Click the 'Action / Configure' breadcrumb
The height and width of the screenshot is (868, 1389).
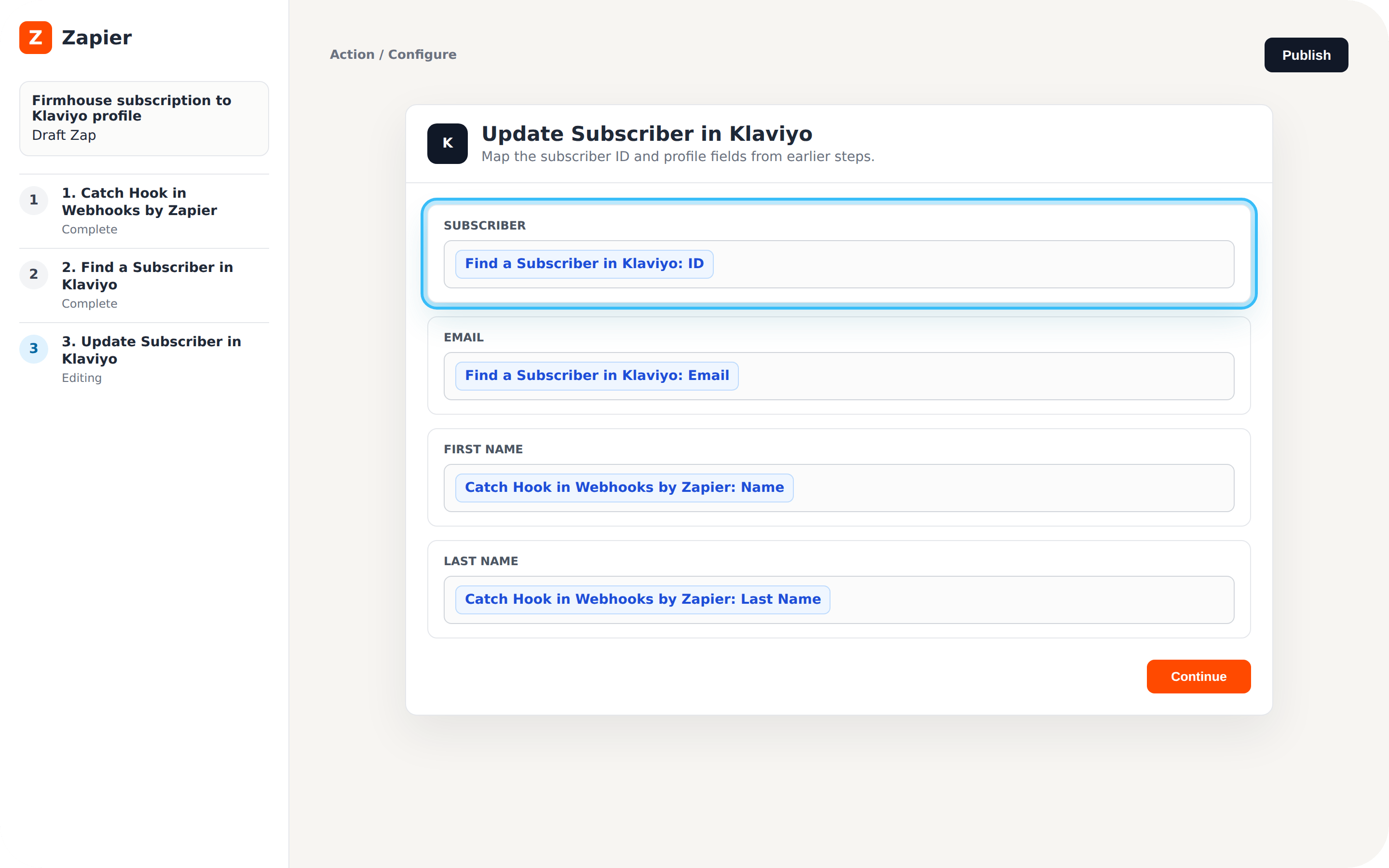(393, 54)
